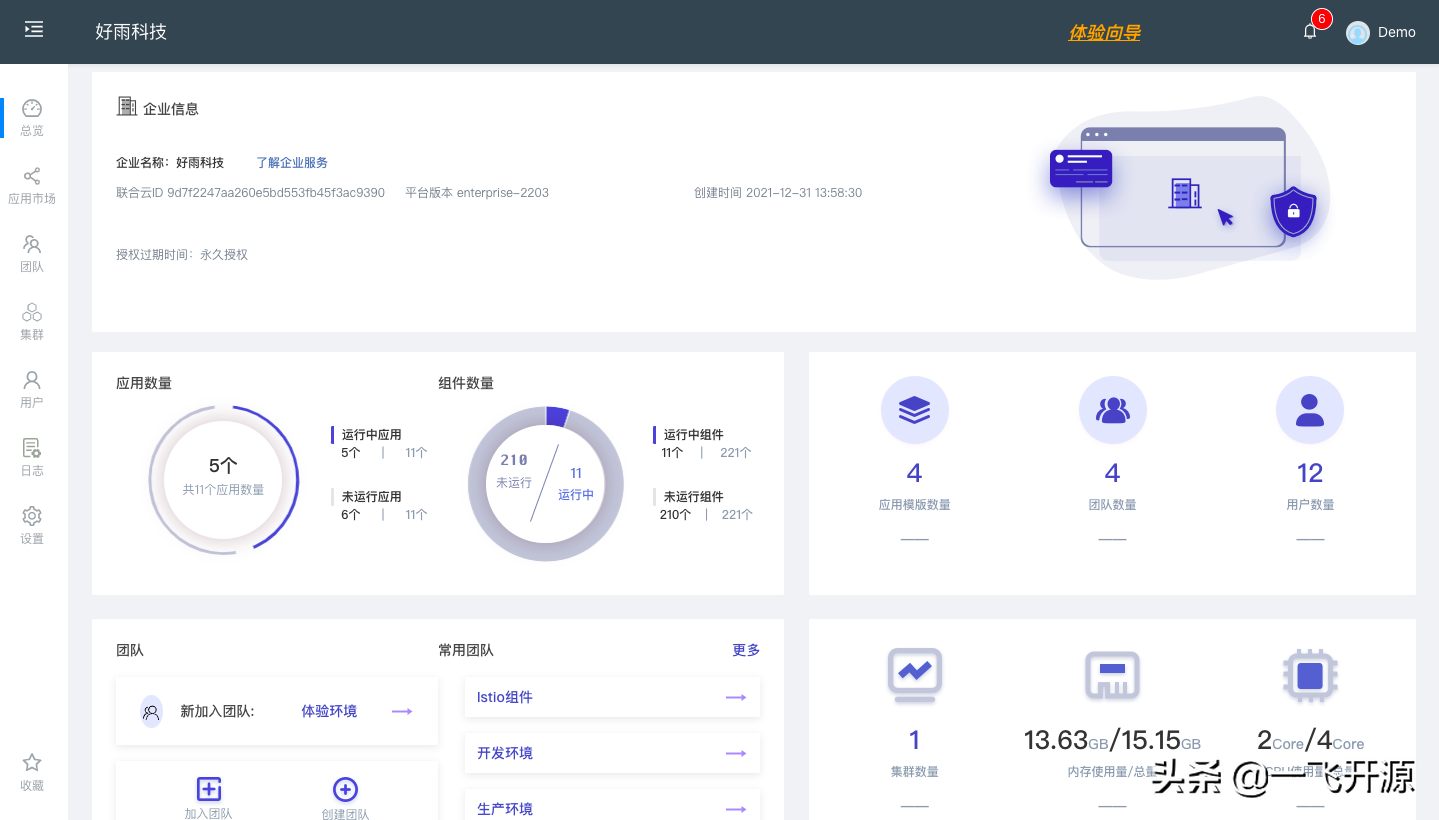
Task: Click the 创建团队 circle-plus icon
Action: point(345,789)
